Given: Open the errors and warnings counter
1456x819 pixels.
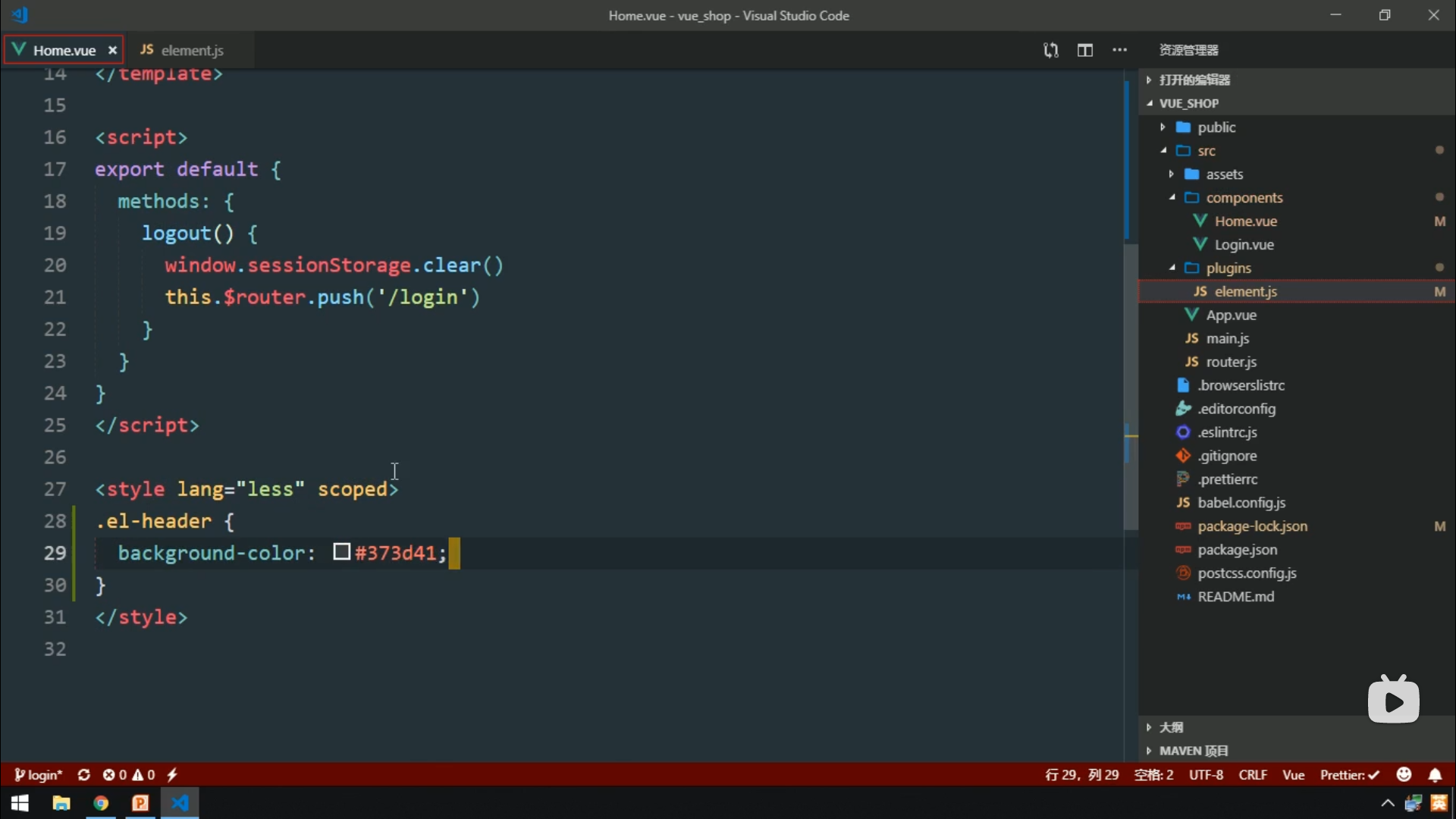Looking at the screenshot, I should (129, 775).
